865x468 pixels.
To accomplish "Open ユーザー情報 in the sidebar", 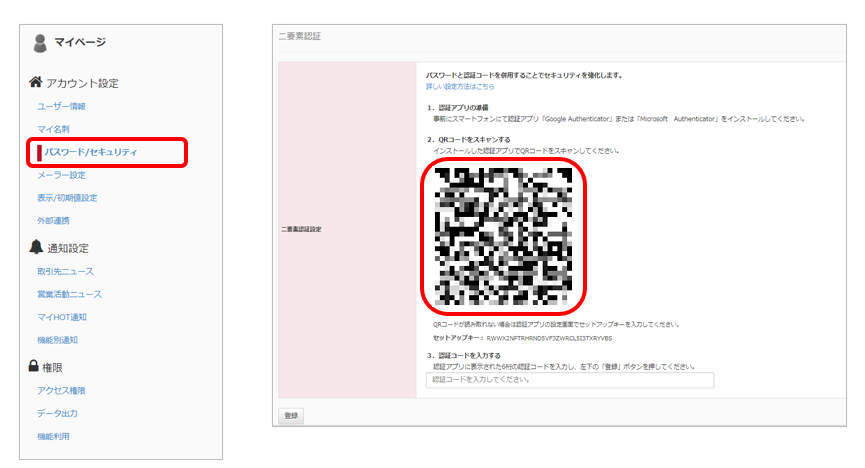I will [61, 106].
